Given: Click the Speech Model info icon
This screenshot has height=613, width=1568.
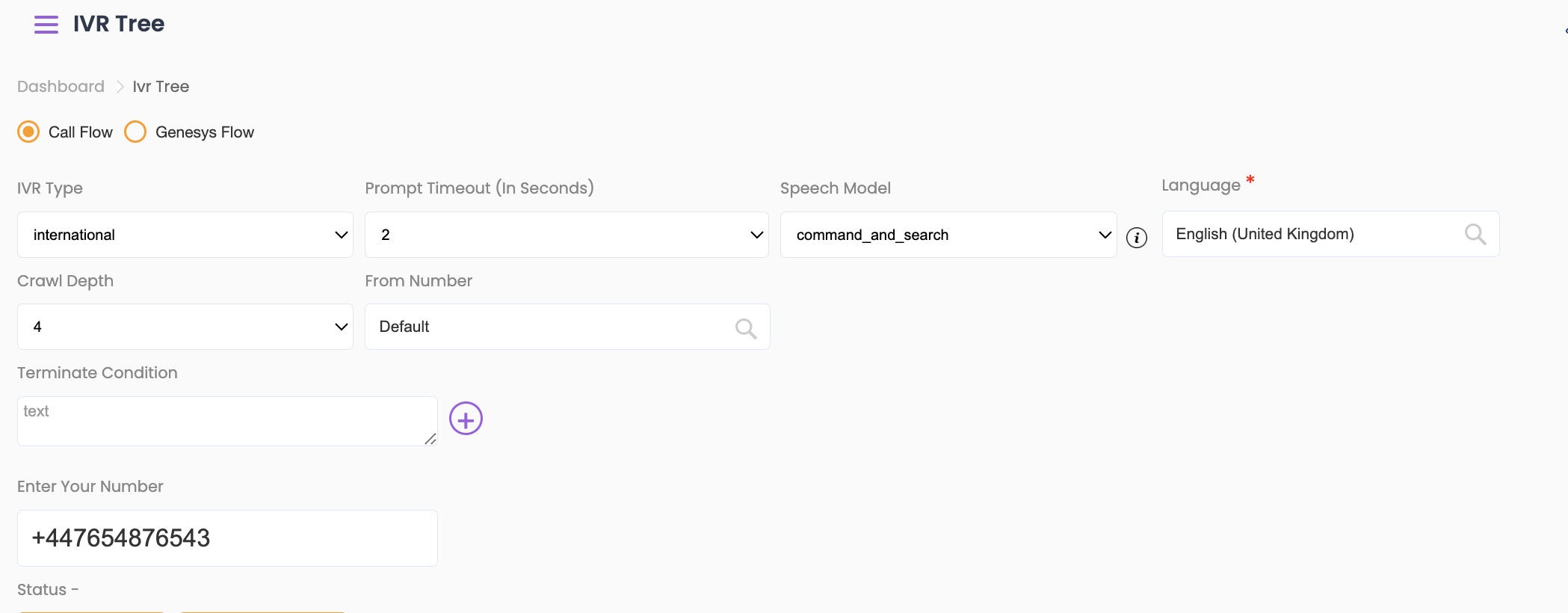Looking at the screenshot, I should point(1136,238).
